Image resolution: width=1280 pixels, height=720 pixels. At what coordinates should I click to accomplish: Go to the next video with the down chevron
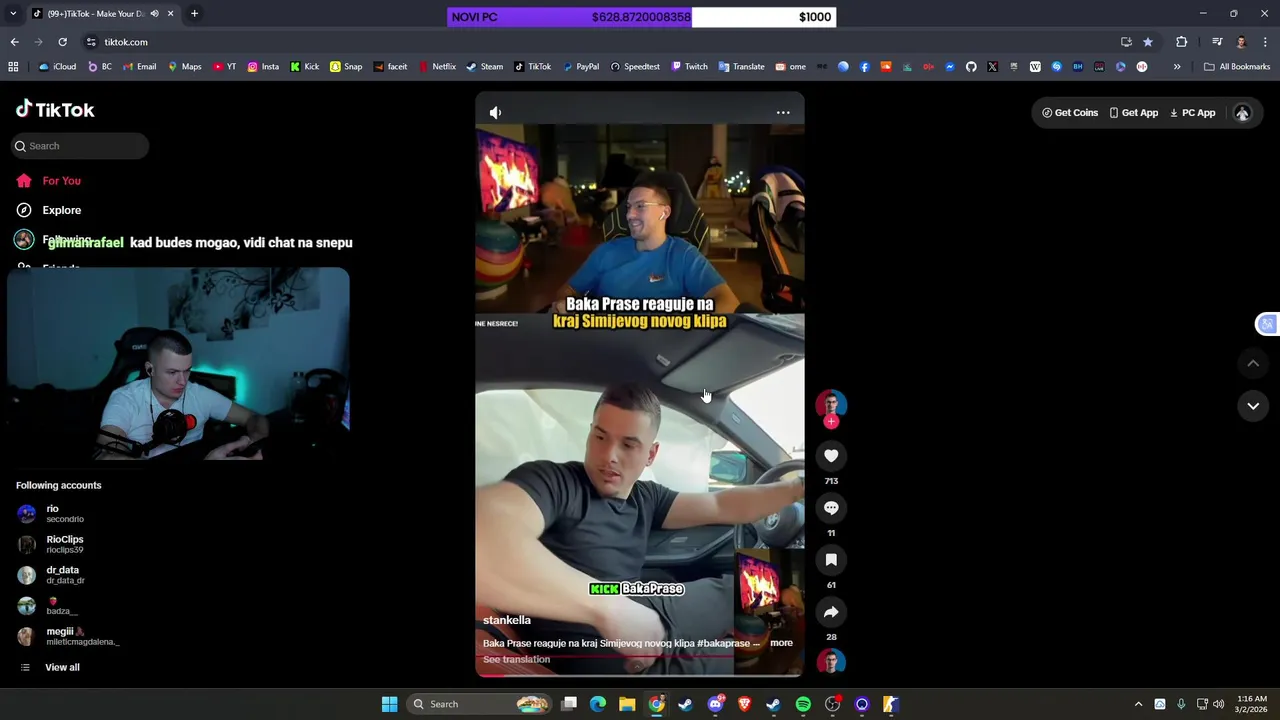[x=1253, y=406]
